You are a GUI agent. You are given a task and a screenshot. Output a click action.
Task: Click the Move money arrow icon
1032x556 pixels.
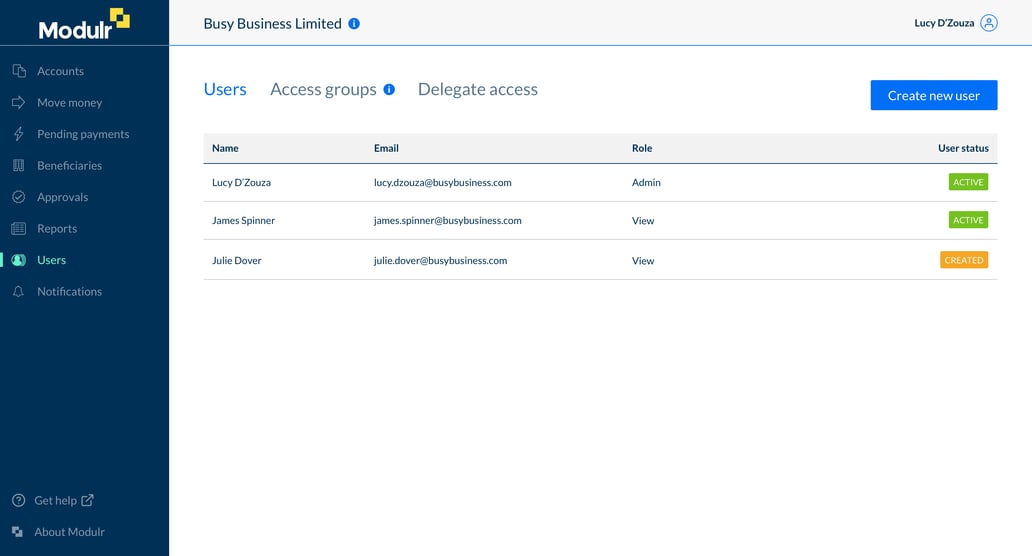pyautogui.click(x=19, y=103)
